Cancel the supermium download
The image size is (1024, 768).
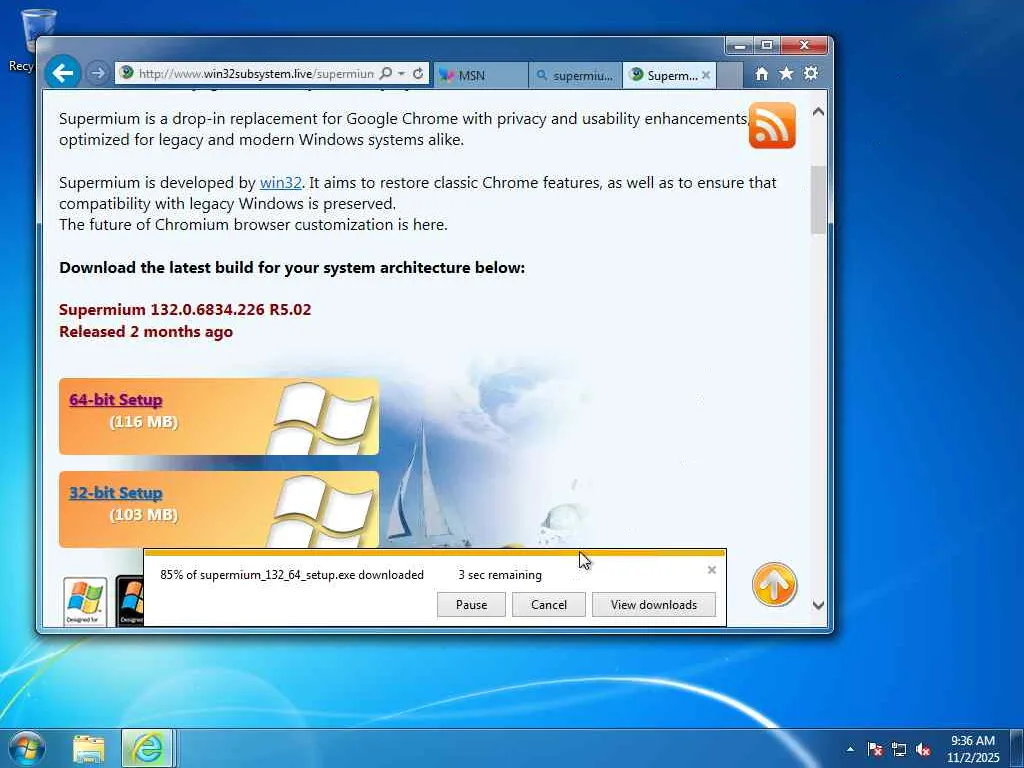549,605
